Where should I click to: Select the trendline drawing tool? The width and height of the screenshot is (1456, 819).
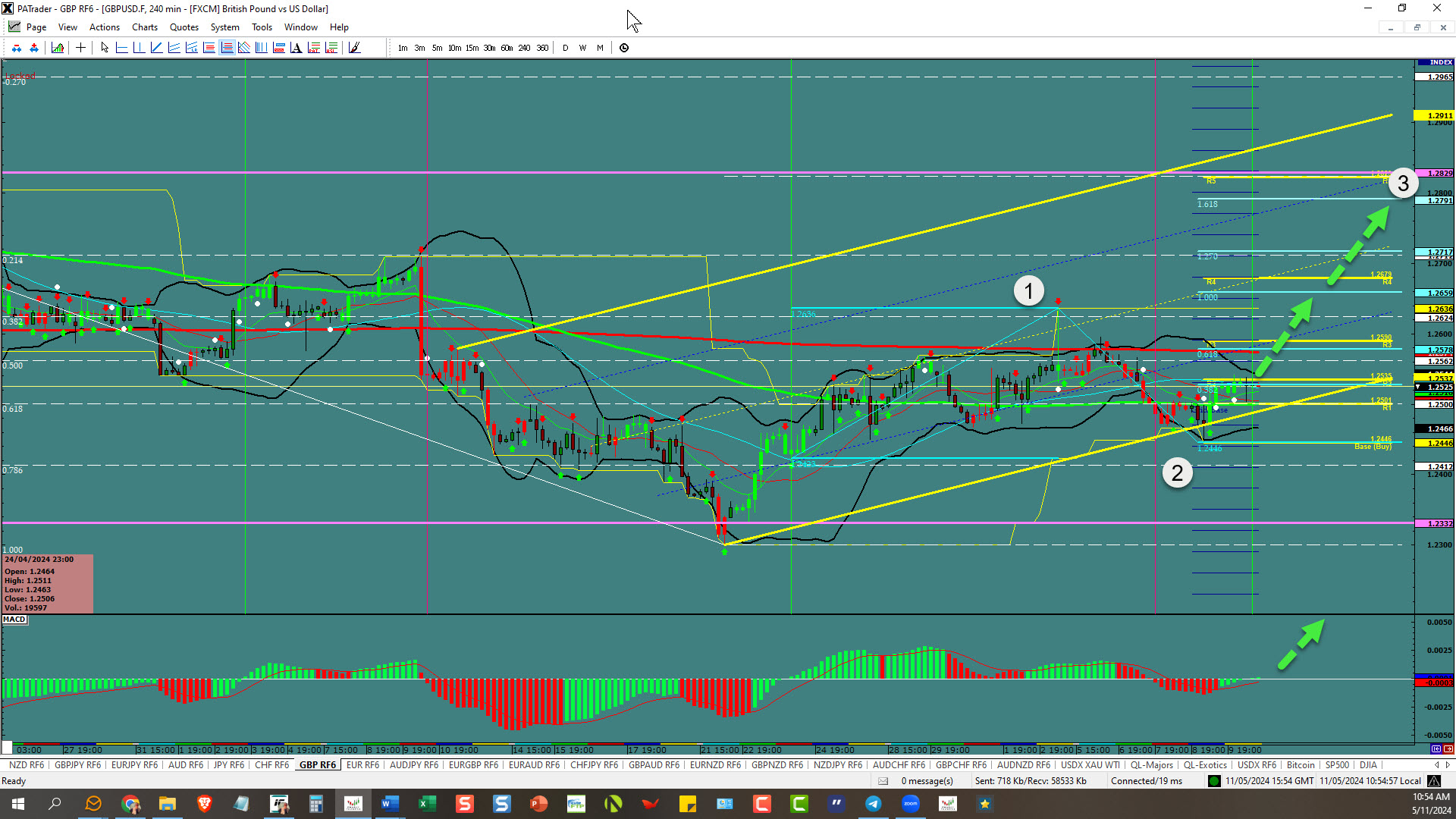[x=156, y=48]
